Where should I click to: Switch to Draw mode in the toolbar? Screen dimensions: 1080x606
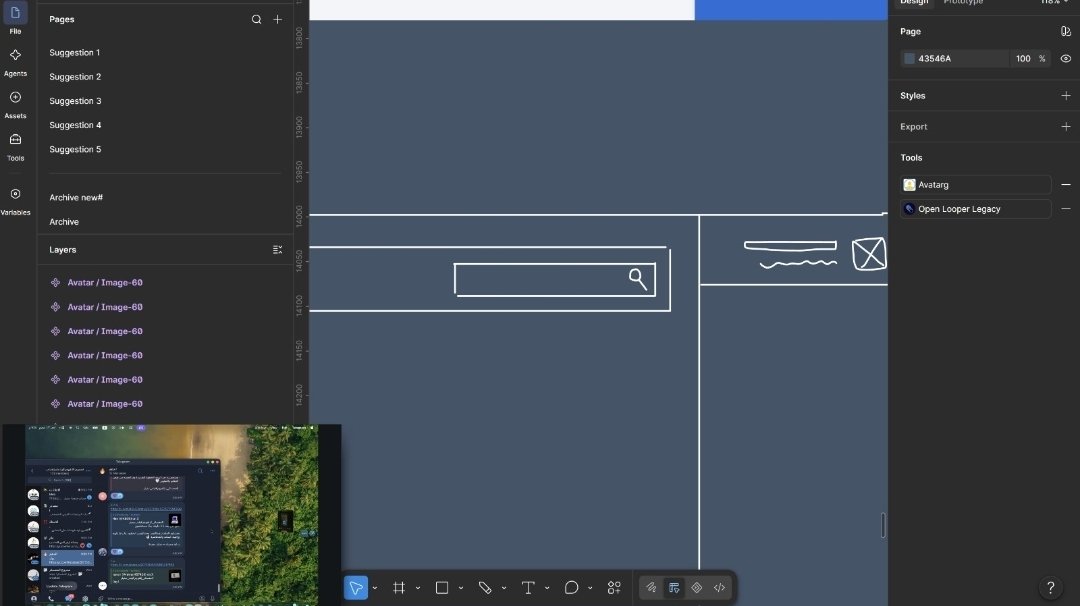[651, 587]
